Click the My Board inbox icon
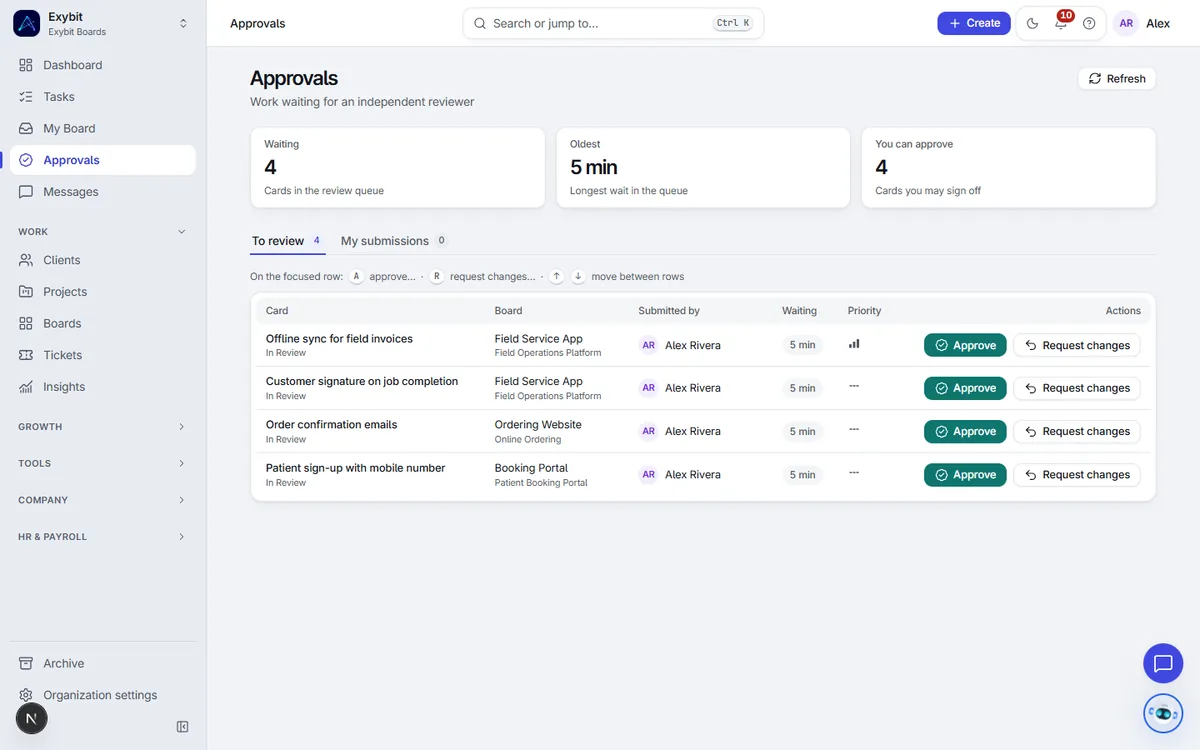Screen dimensions: 1200x750 (x=26, y=128)
